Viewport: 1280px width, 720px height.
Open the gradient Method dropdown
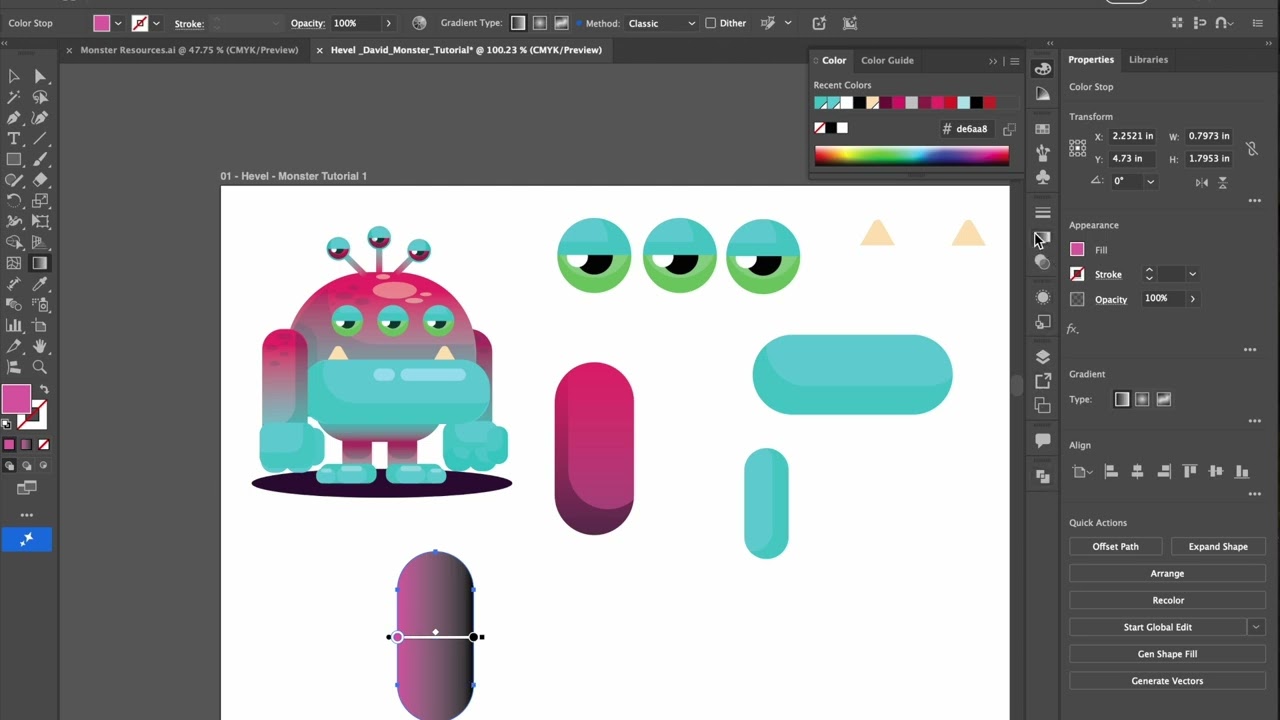coord(662,23)
